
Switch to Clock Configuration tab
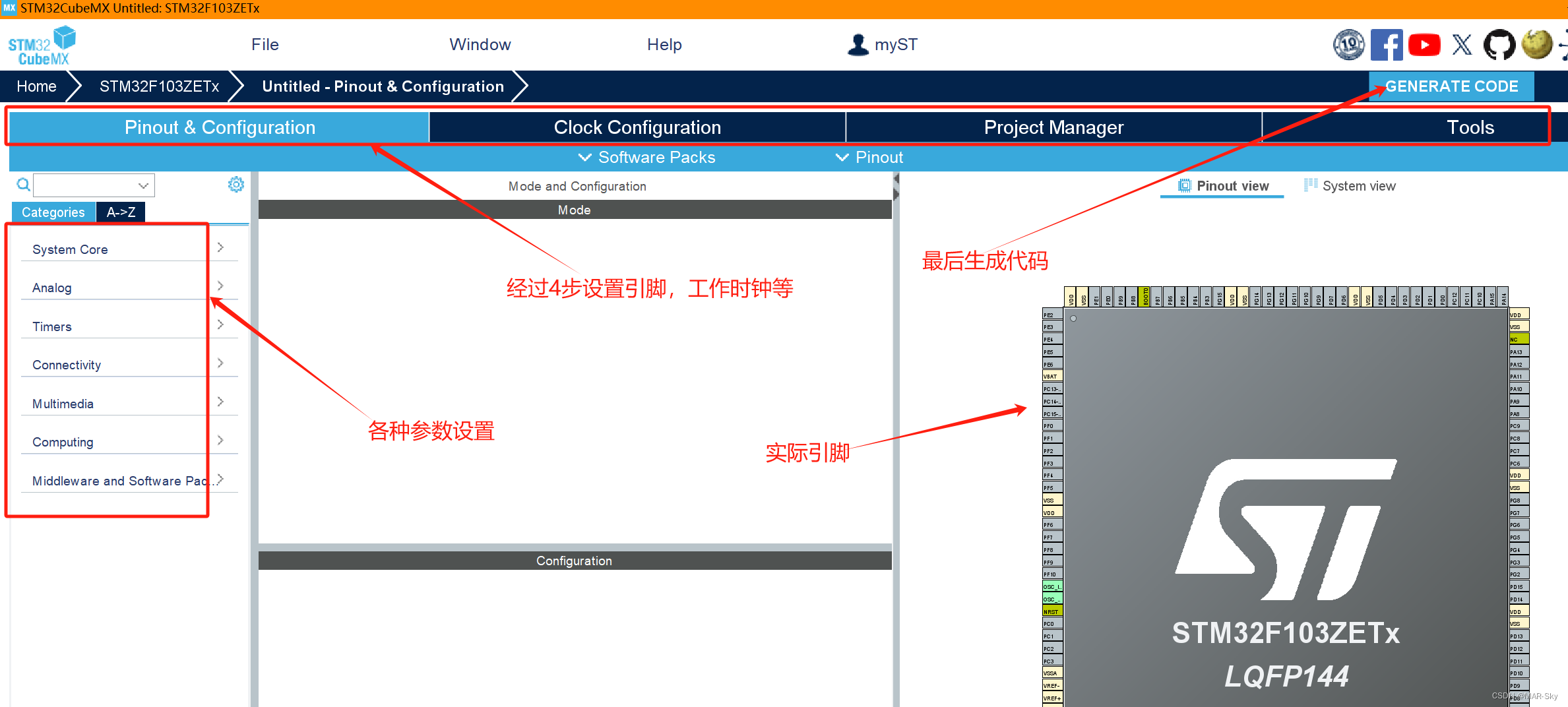[637, 127]
